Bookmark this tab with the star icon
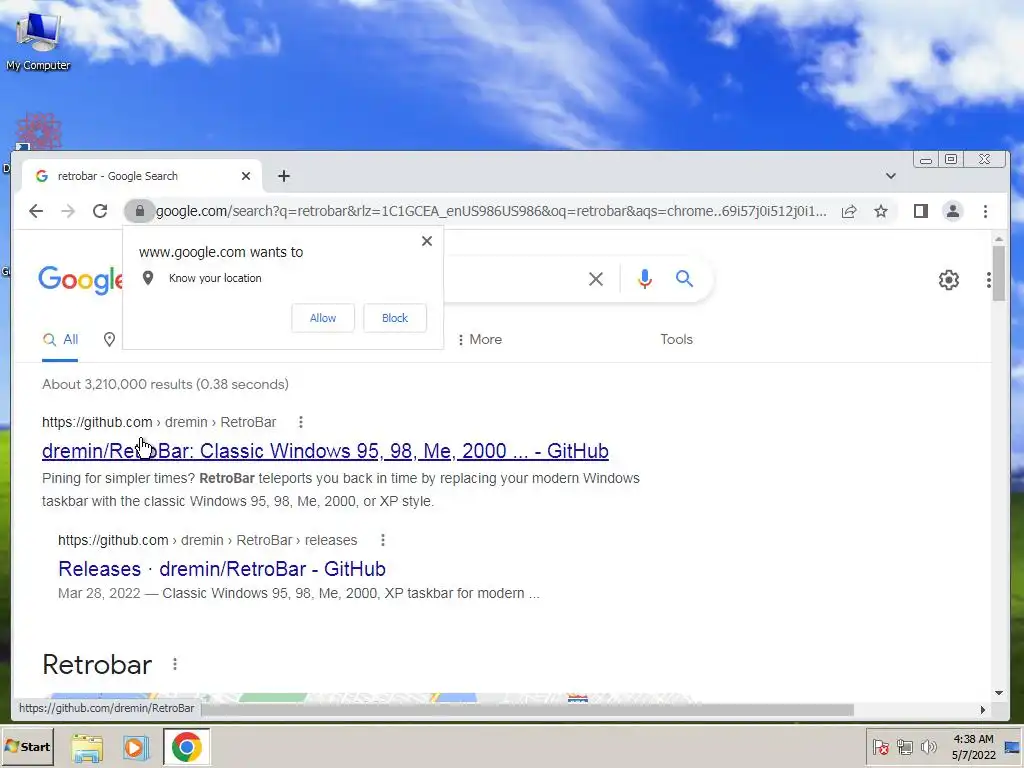Screen dimensions: 1024x768 881,211
